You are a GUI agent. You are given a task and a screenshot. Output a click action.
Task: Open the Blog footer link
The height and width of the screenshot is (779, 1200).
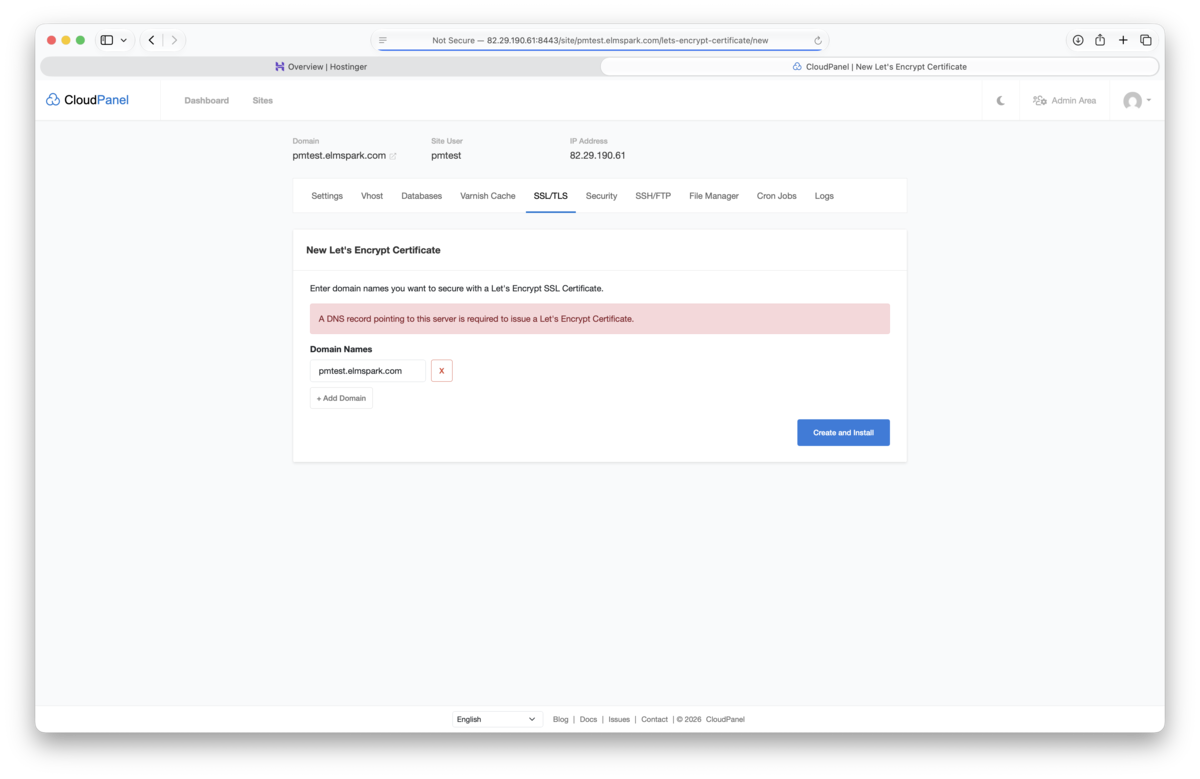[560, 719]
